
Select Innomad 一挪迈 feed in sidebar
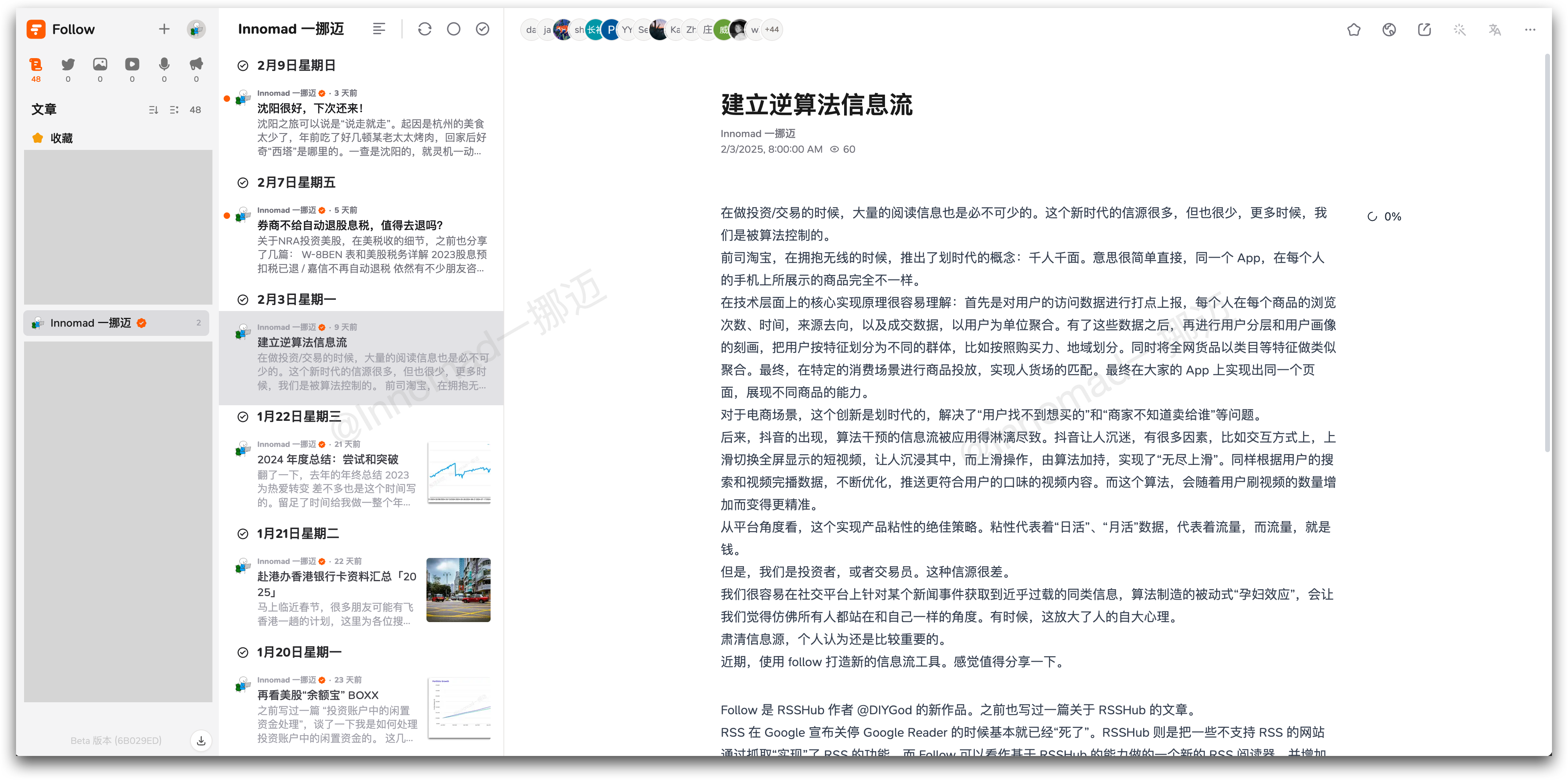click(x=117, y=323)
